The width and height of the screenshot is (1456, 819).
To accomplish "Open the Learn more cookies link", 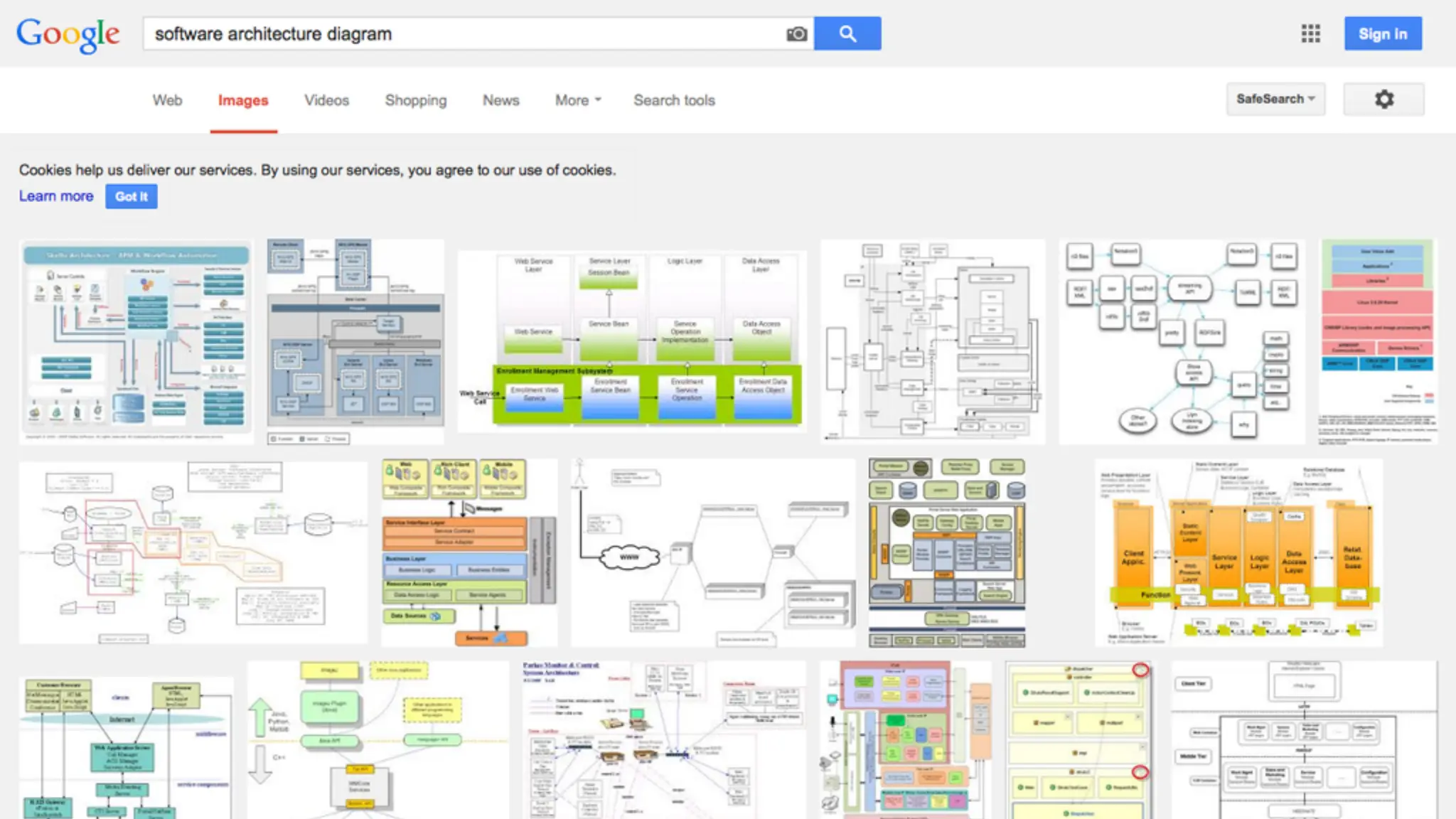I will click(56, 196).
